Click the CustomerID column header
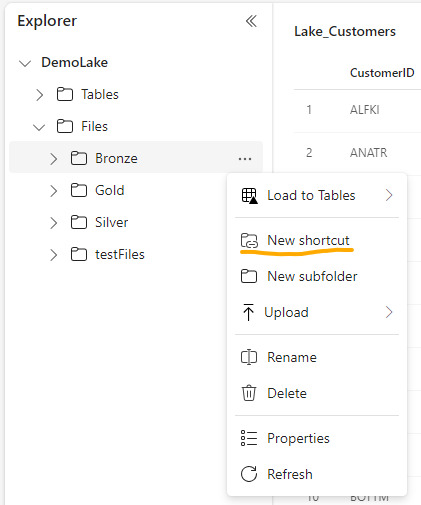Image resolution: width=421 pixels, height=505 pixels. pyautogui.click(x=382, y=73)
